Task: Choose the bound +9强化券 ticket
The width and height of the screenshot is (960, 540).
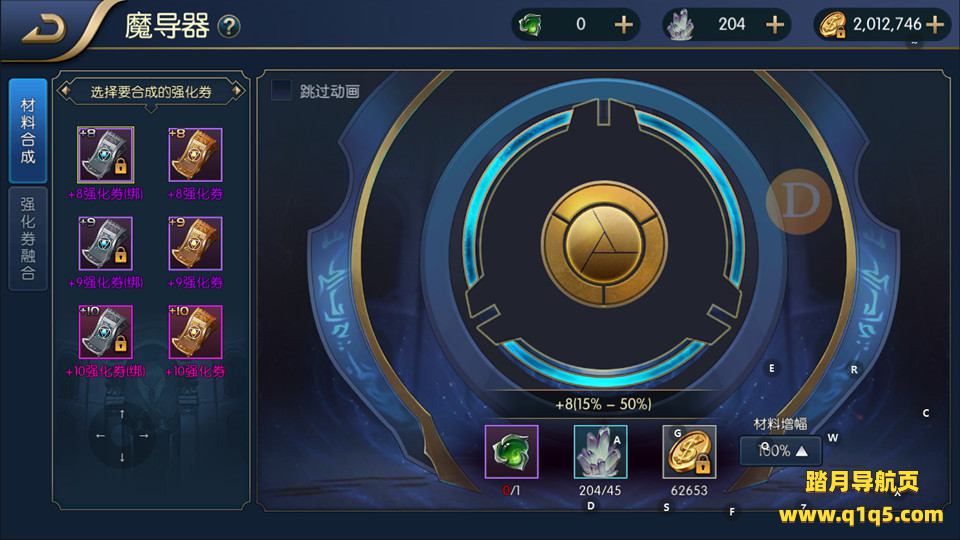Action: [x=105, y=243]
